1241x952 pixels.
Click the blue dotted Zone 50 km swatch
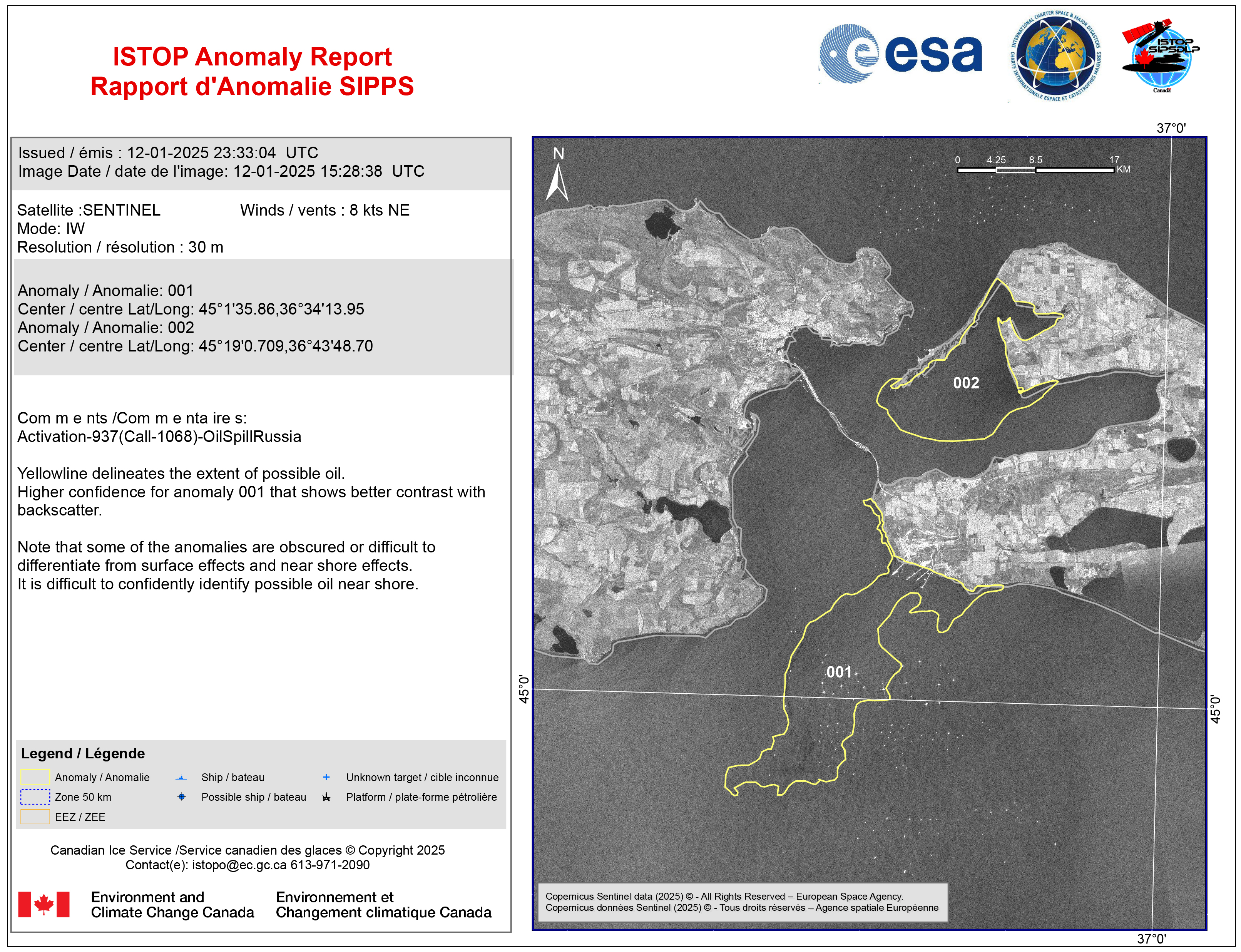point(35,797)
